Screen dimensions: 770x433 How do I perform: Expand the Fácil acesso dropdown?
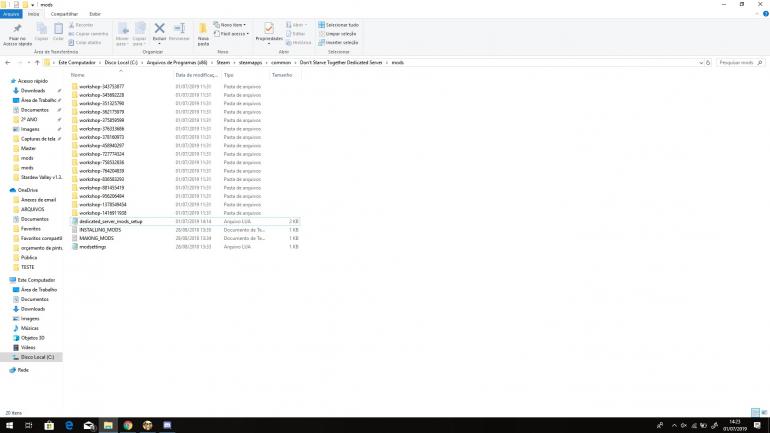point(231,34)
